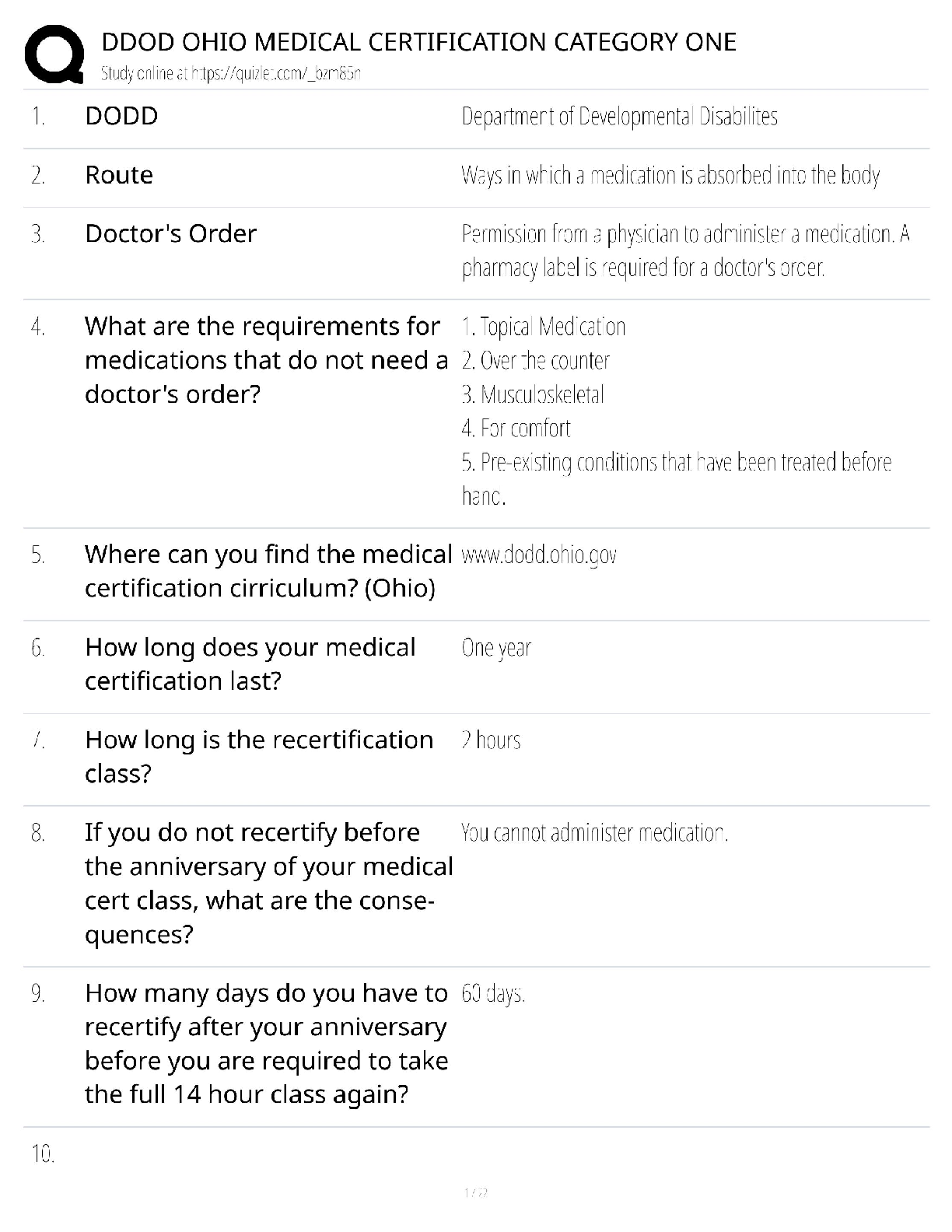The height and width of the screenshot is (1232, 952).
Task: Select the 60 days answer
Action: 493,993
